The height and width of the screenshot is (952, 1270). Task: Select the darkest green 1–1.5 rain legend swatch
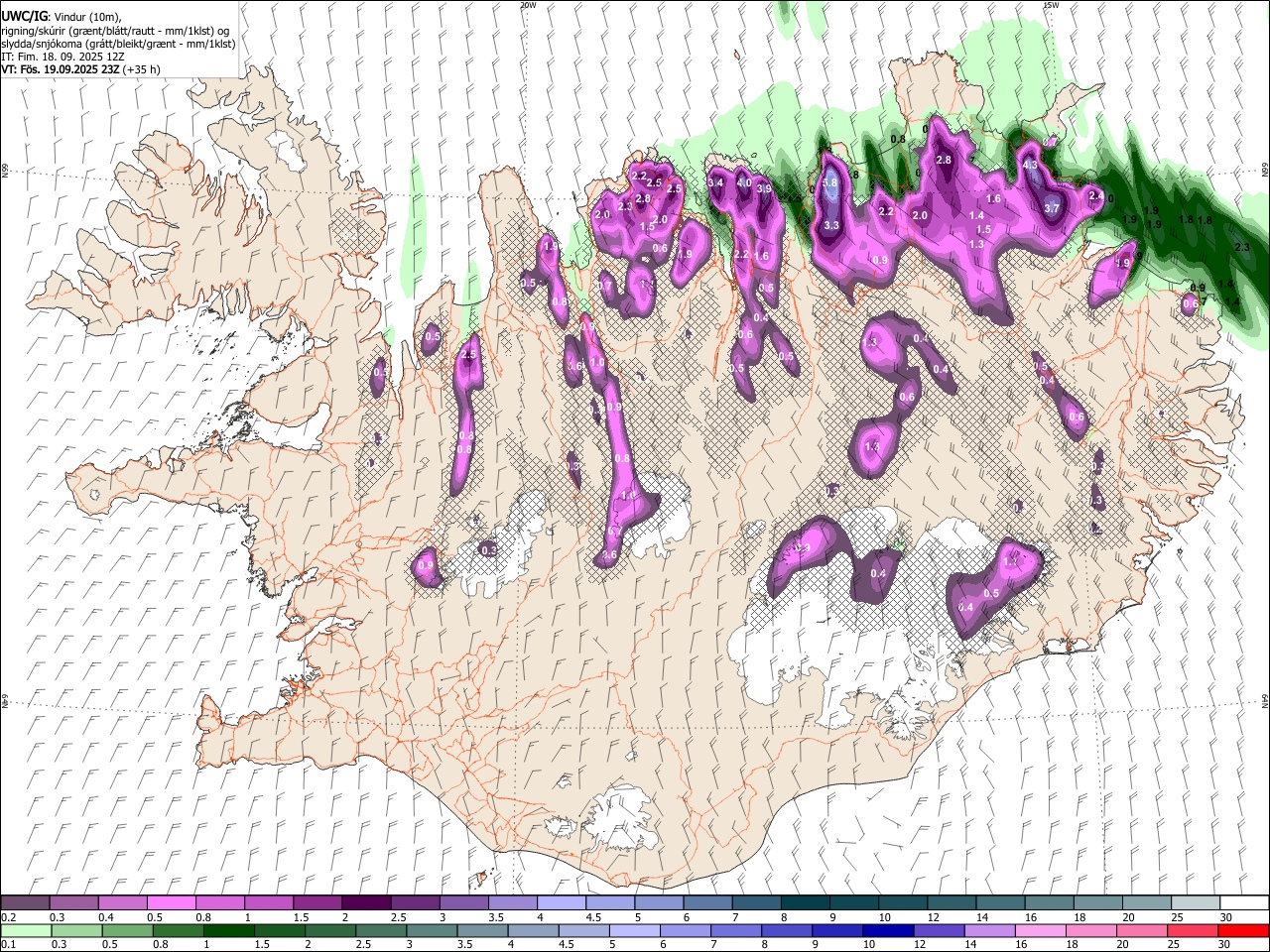(x=229, y=930)
